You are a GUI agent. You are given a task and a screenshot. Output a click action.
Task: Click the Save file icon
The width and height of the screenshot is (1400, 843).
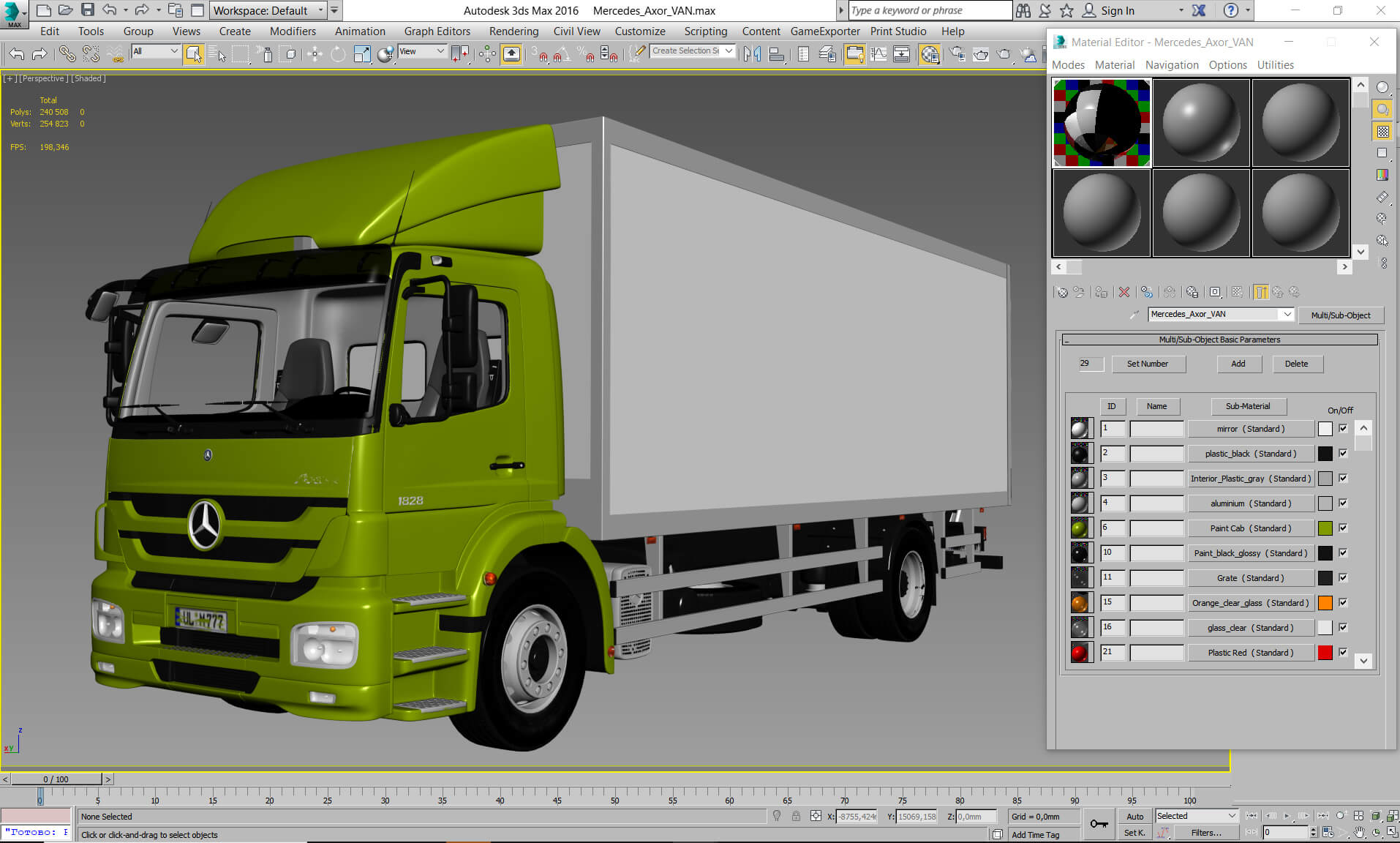point(88,10)
